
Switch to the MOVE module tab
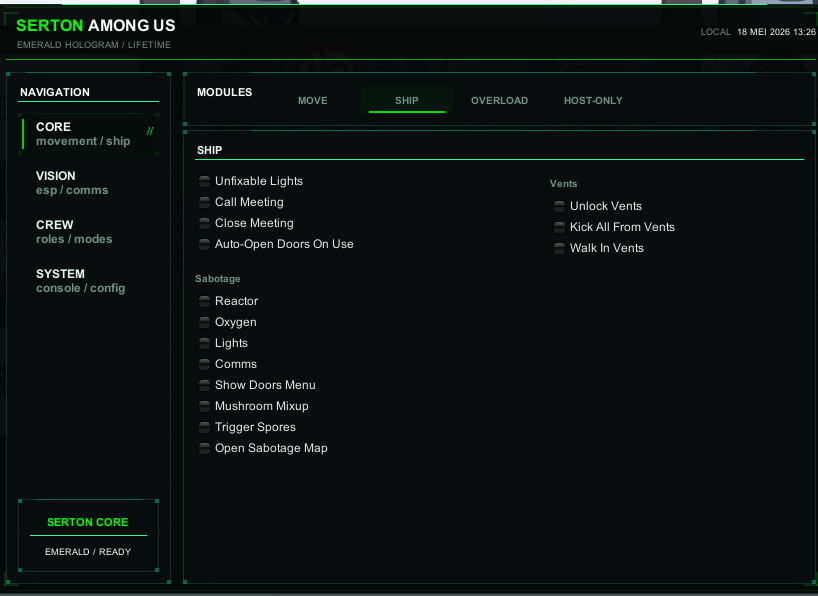pos(313,100)
